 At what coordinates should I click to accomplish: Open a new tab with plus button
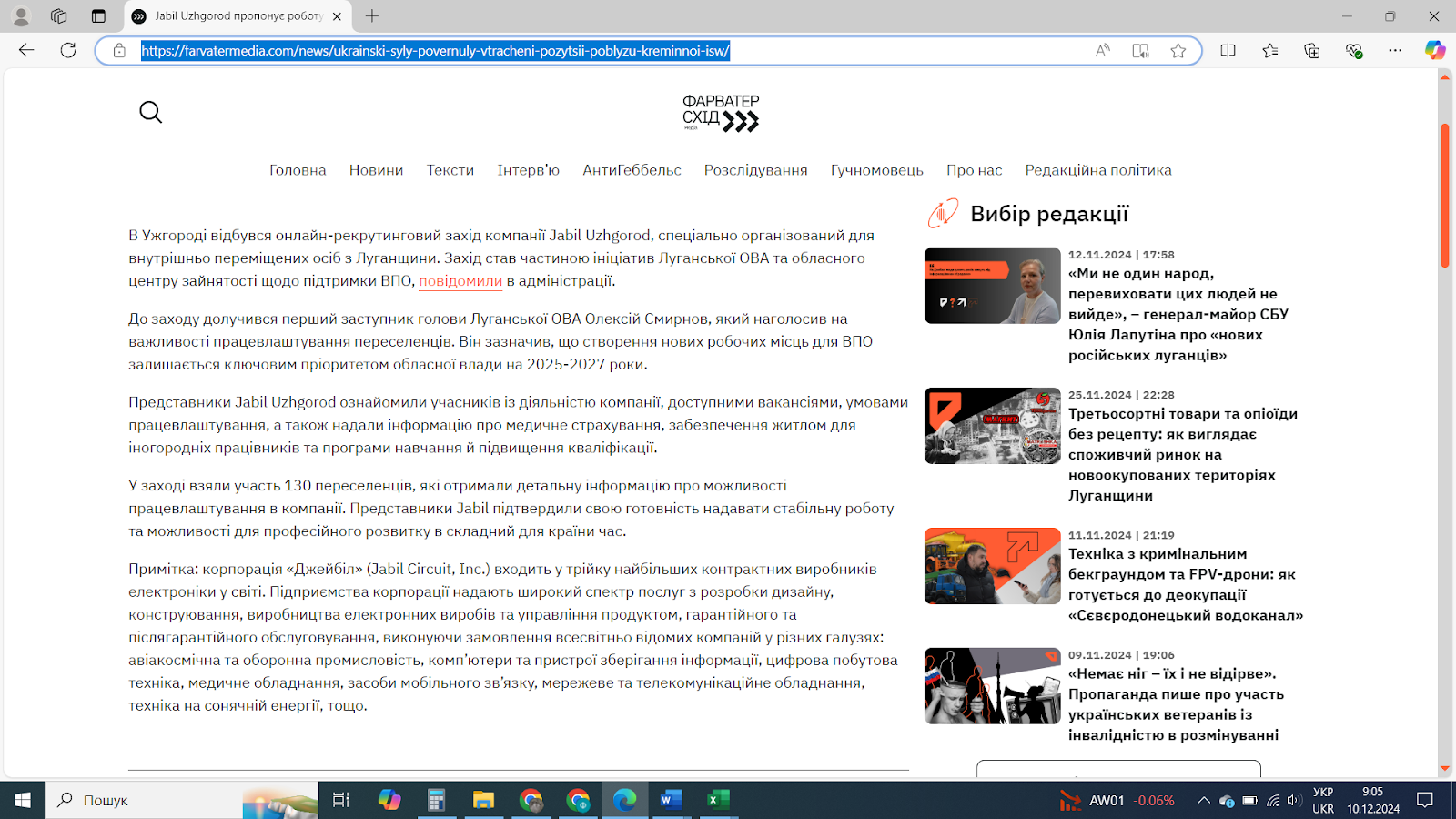(372, 16)
